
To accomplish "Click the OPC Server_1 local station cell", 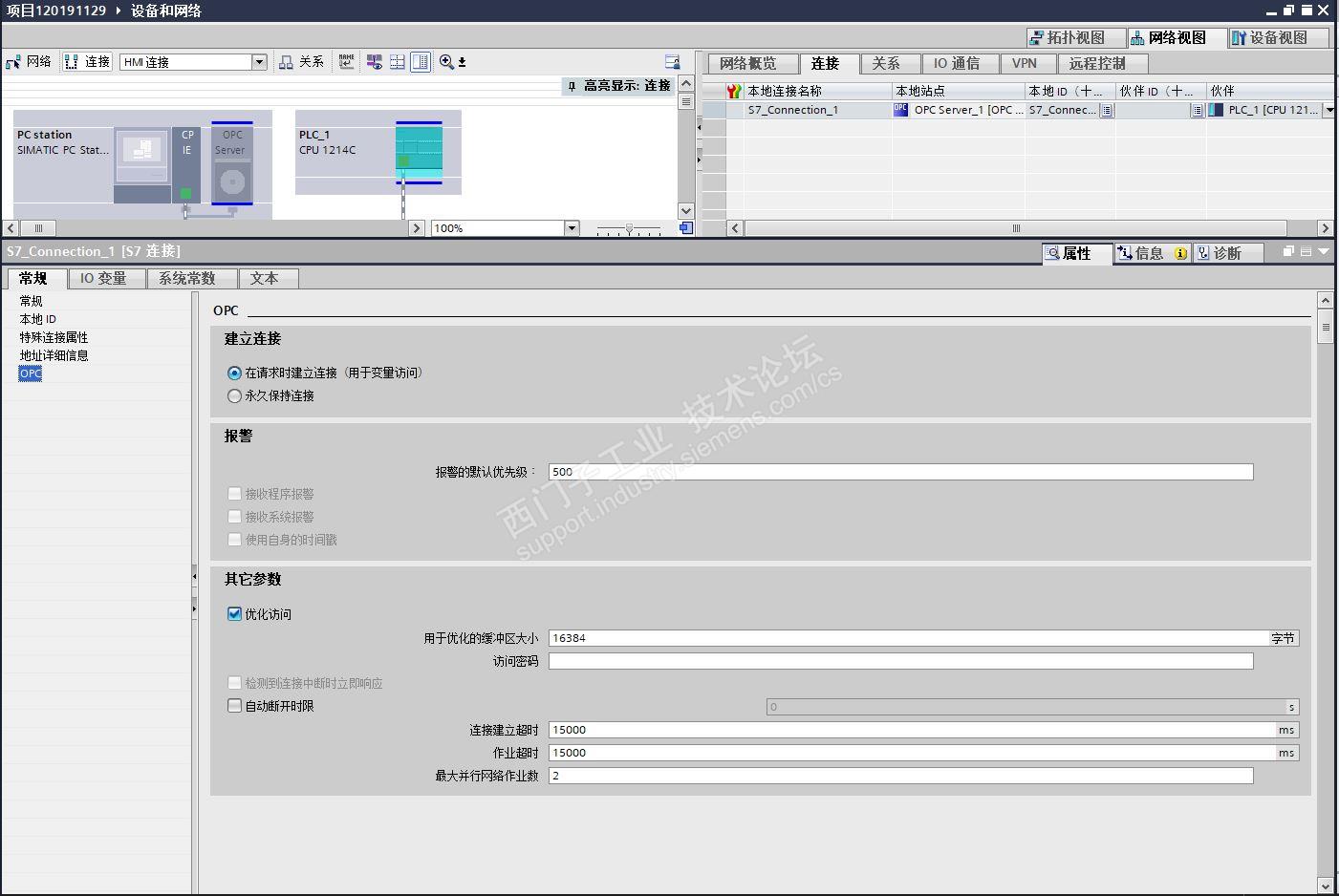I will pyautogui.click(x=959, y=111).
